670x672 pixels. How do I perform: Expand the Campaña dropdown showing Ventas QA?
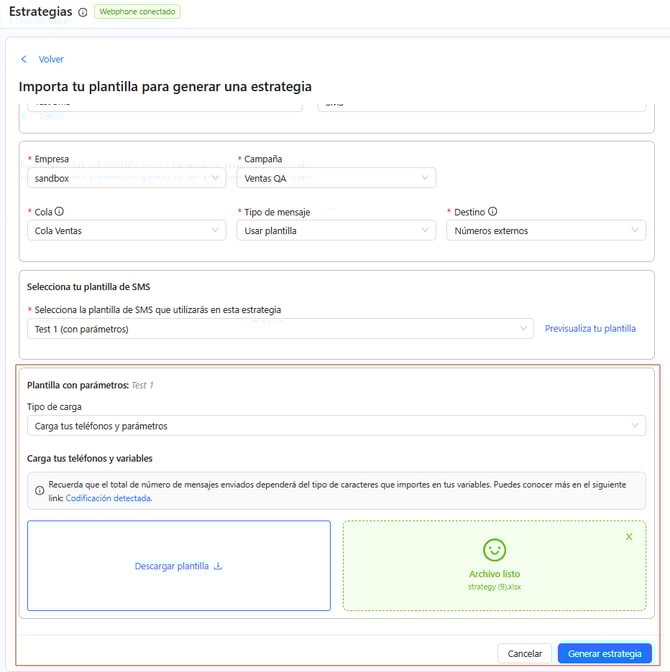(x=335, y=177)
